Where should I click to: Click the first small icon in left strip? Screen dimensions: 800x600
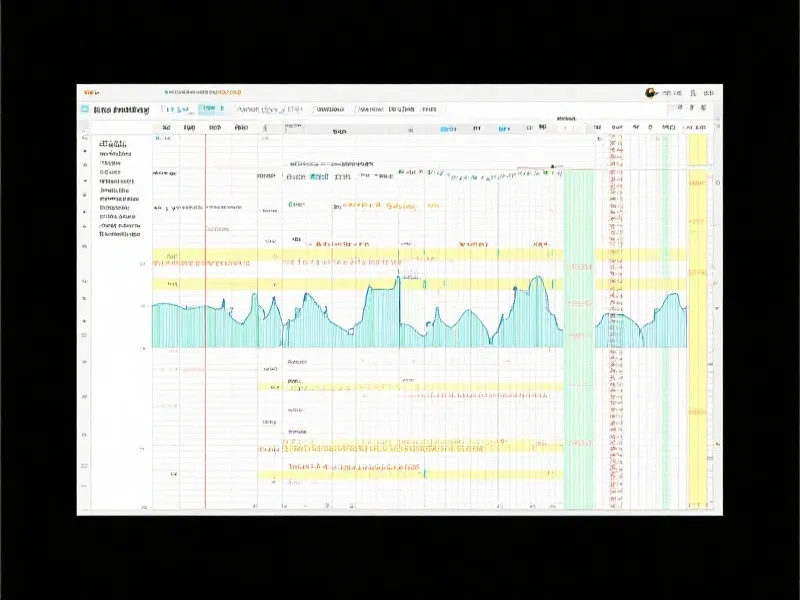tap(85, 138)
